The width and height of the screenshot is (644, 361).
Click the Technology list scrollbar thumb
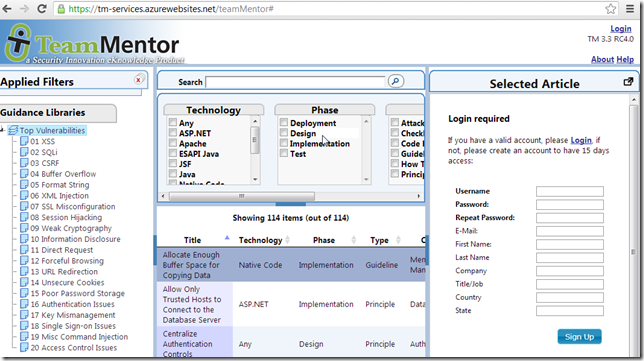click(255, 140)
